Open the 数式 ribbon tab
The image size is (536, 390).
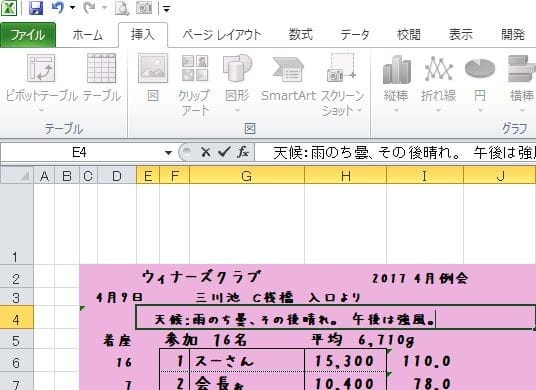[x=300, y=35]
